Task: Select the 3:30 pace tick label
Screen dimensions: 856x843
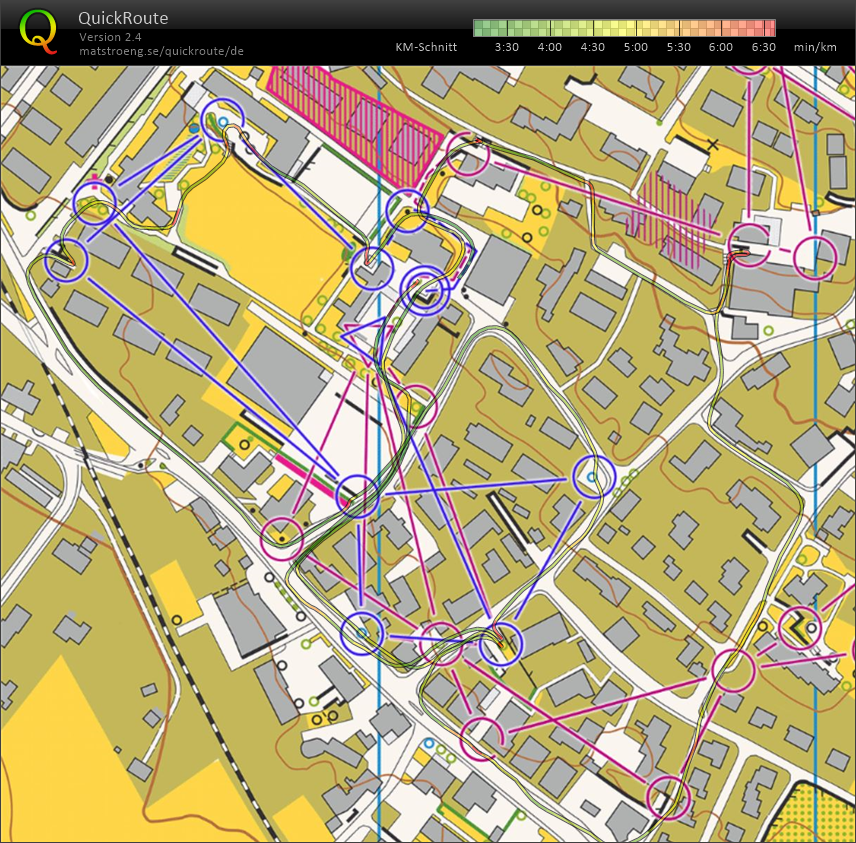Action: point(506,47)
